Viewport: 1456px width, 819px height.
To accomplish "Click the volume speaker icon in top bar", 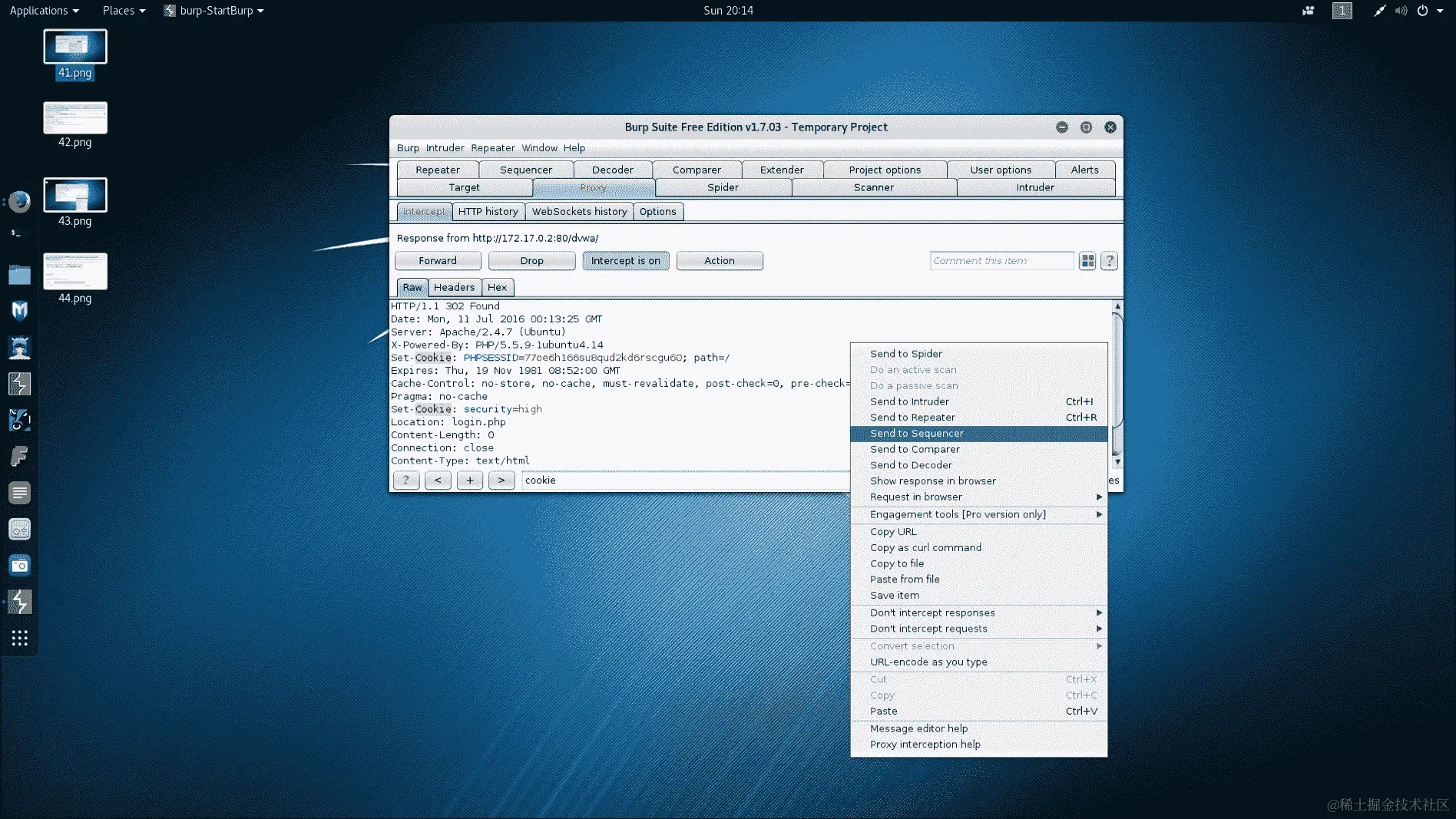I will coord(1401,11).
